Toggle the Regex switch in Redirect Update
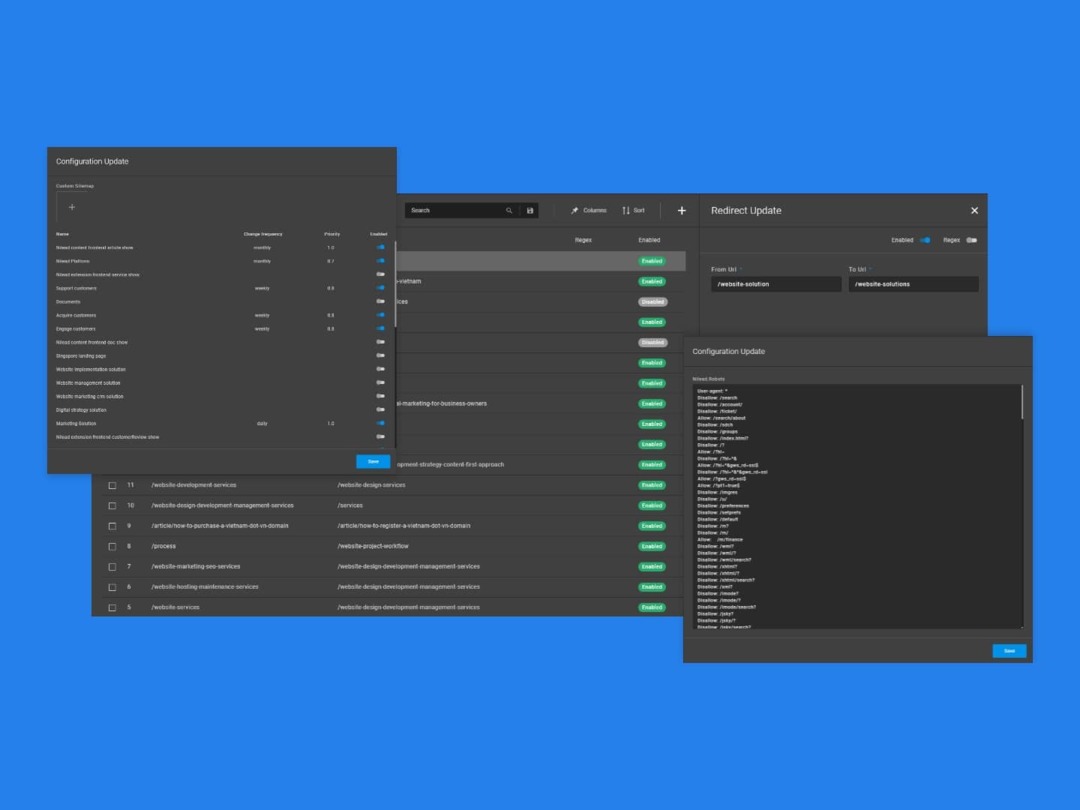Image resolution: width=1080 pixels, height=810 pixels. point(971,240)
